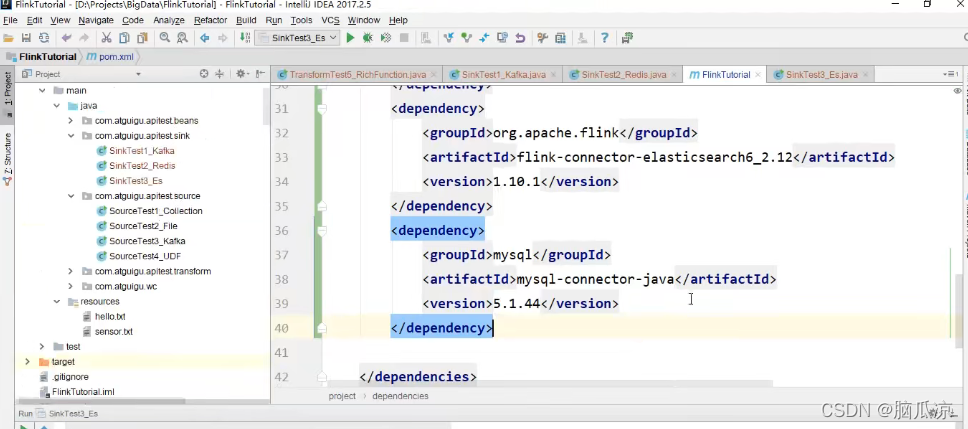Collapse the main folder
Screen dimensions: 968x429
42,91
